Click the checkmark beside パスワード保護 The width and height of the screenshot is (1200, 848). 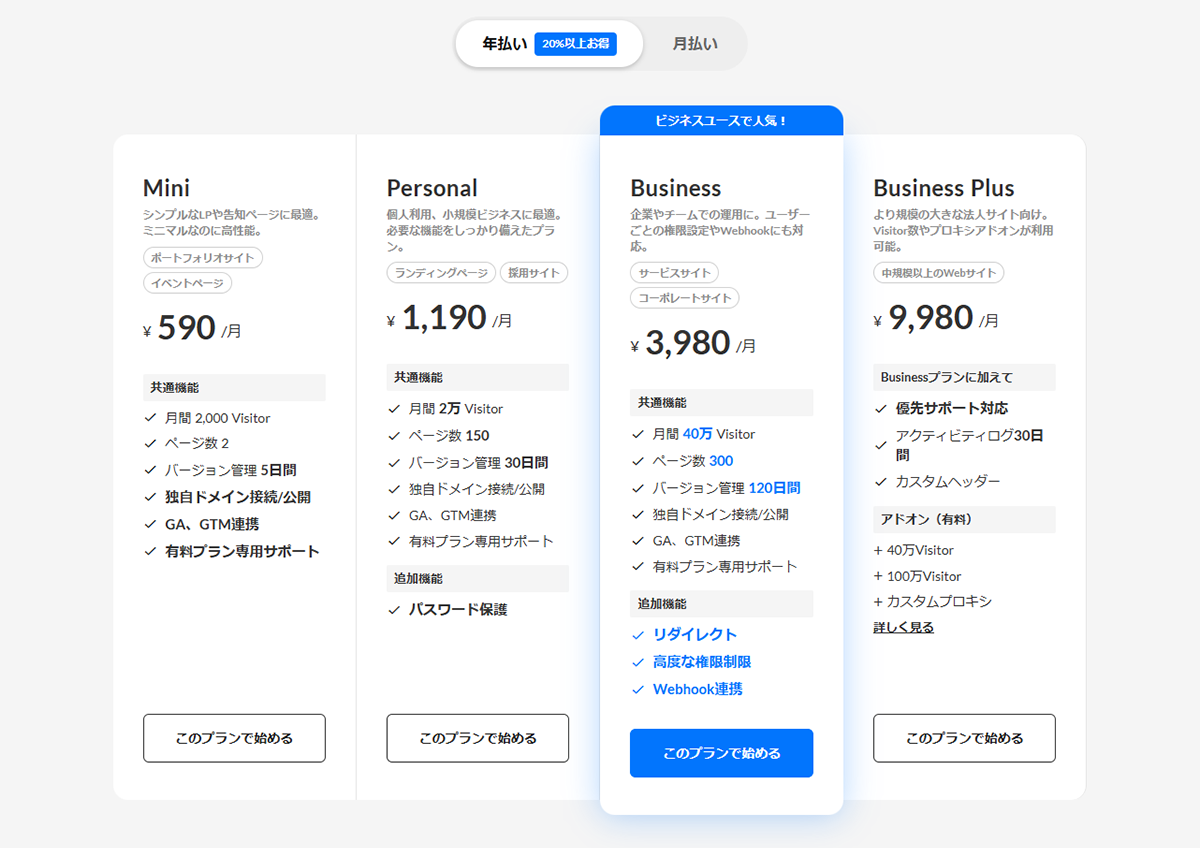click(x=392, y=610)
